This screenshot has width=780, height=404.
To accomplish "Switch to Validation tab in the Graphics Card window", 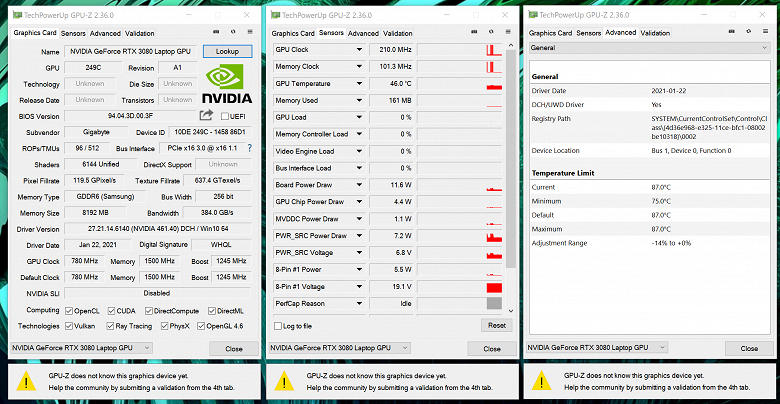I will click(x=139, y=34).
